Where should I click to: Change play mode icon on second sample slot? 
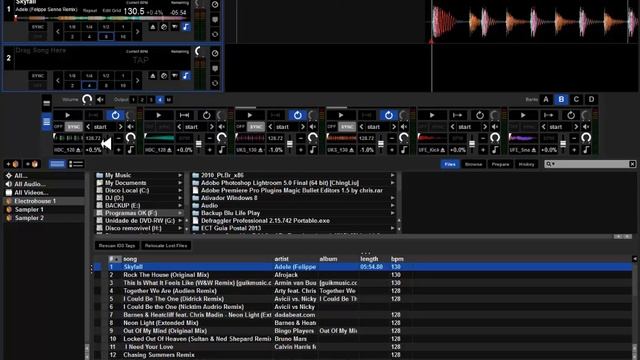click(184, 115)
